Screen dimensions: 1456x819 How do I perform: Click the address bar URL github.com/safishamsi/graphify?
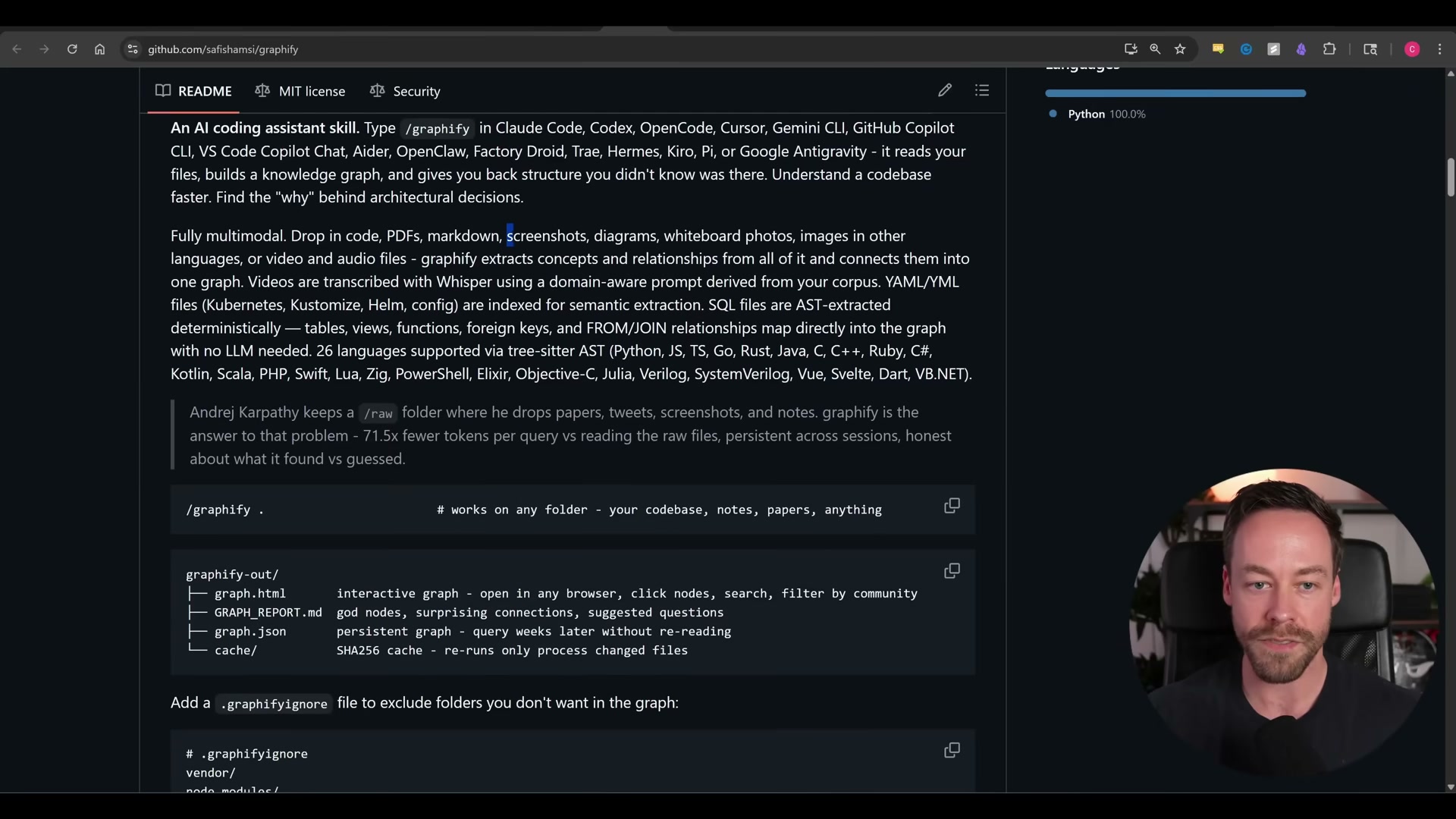coord(223,49)
